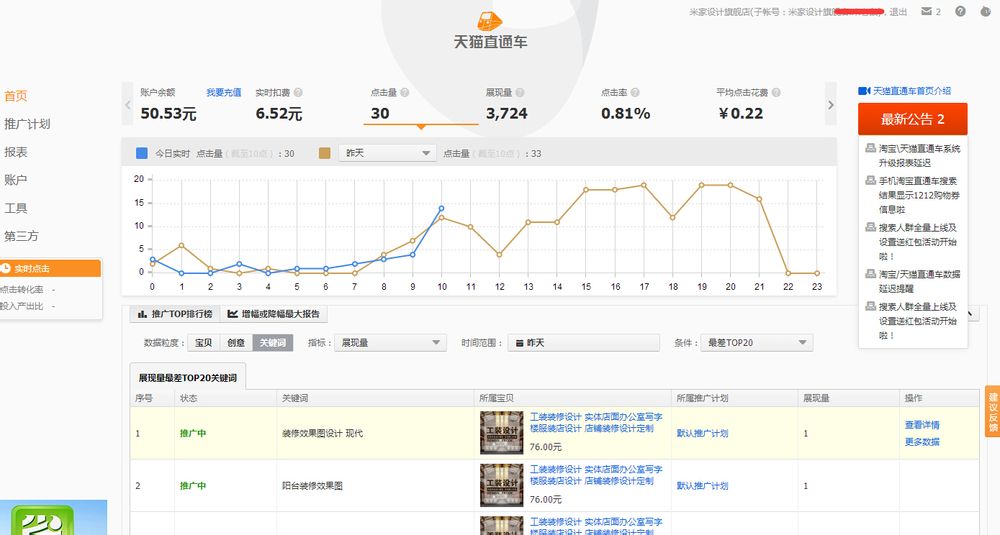This screenshot has height=535, width=1000.
Task: Select 展现量最差TOP20关键词 tab
Action: [188, 377]
